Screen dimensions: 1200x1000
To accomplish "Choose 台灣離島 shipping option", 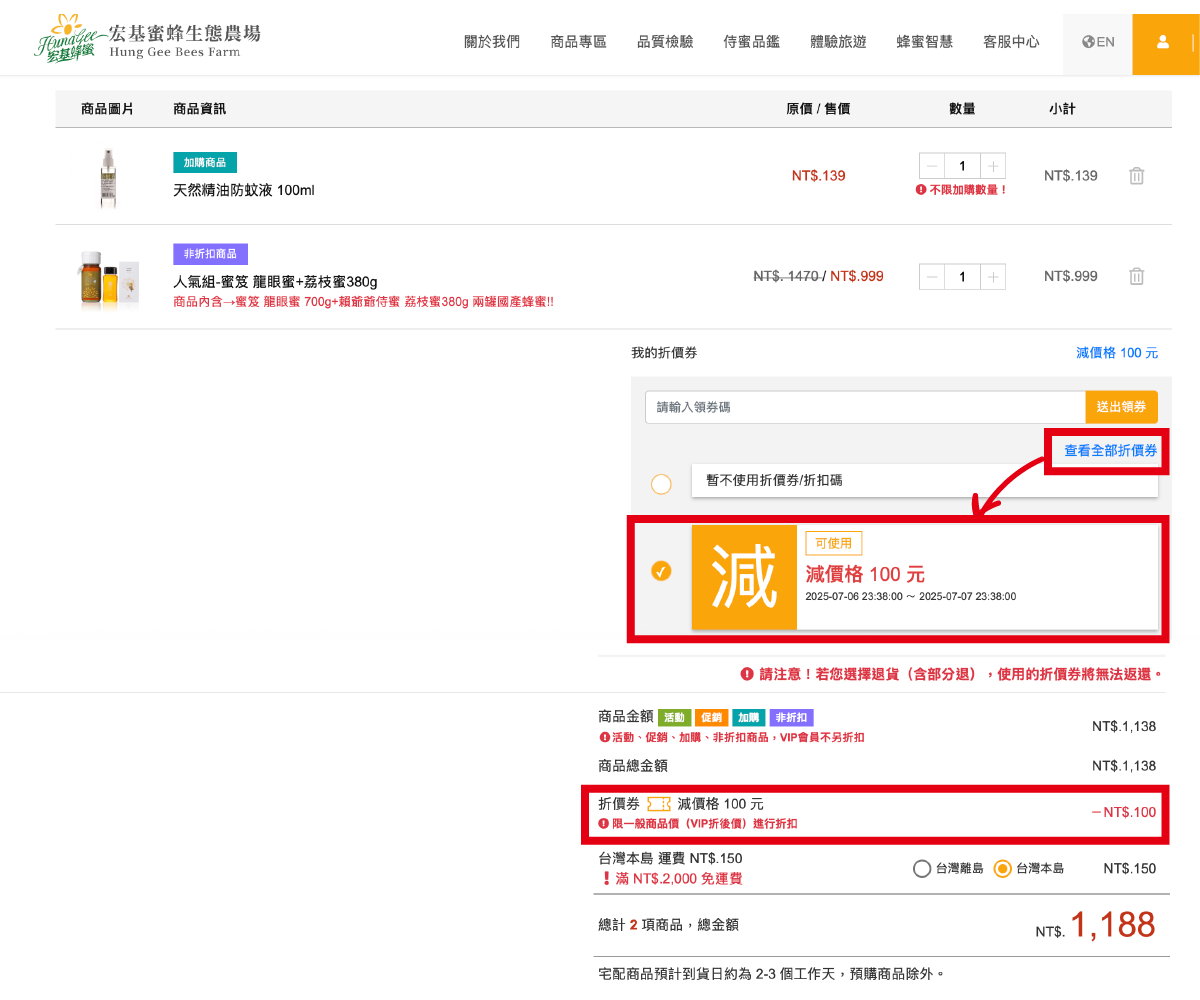I will pos(922,869).
